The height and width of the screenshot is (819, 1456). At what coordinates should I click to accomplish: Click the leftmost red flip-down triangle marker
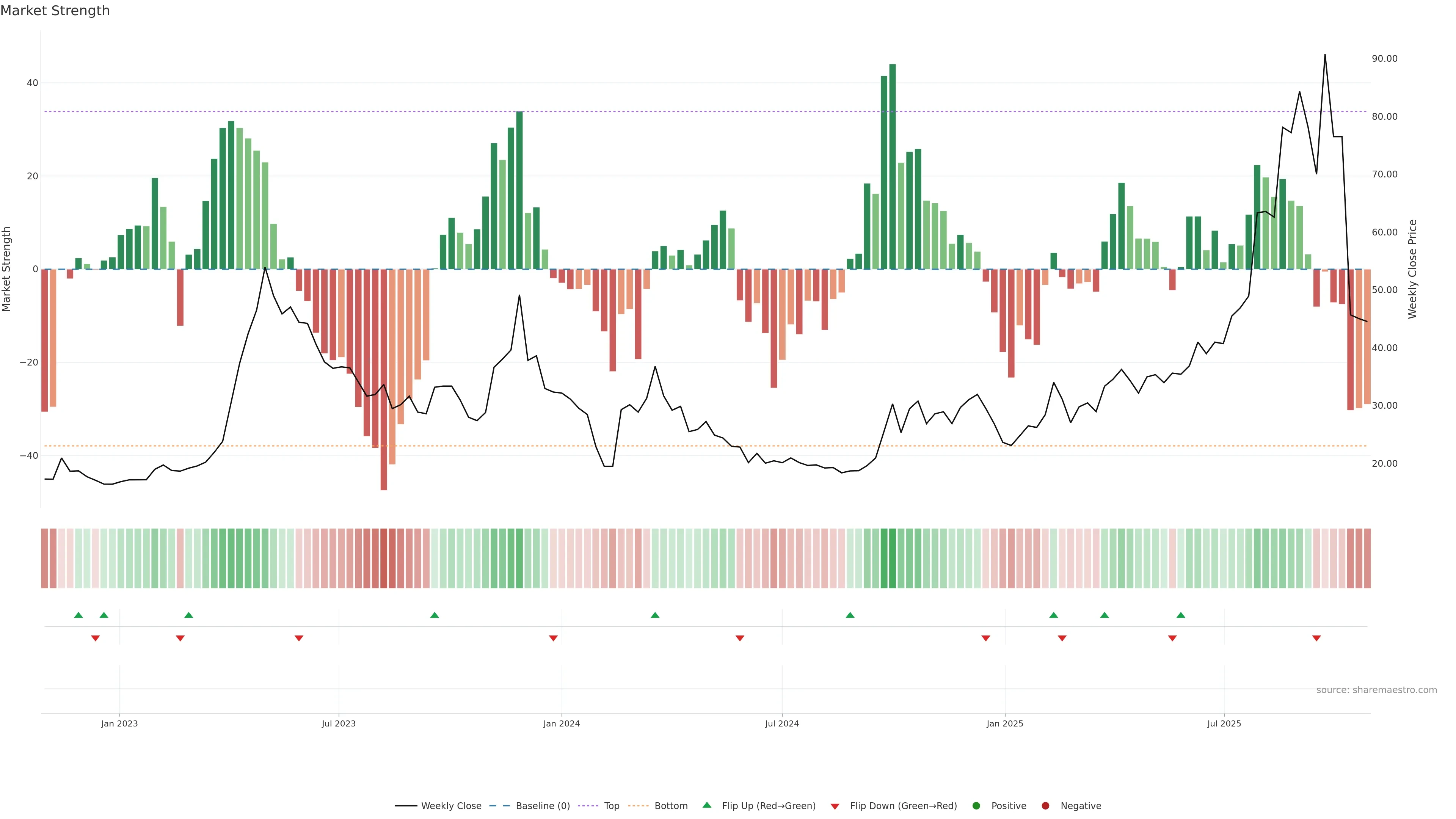click(x=96, y=638)
